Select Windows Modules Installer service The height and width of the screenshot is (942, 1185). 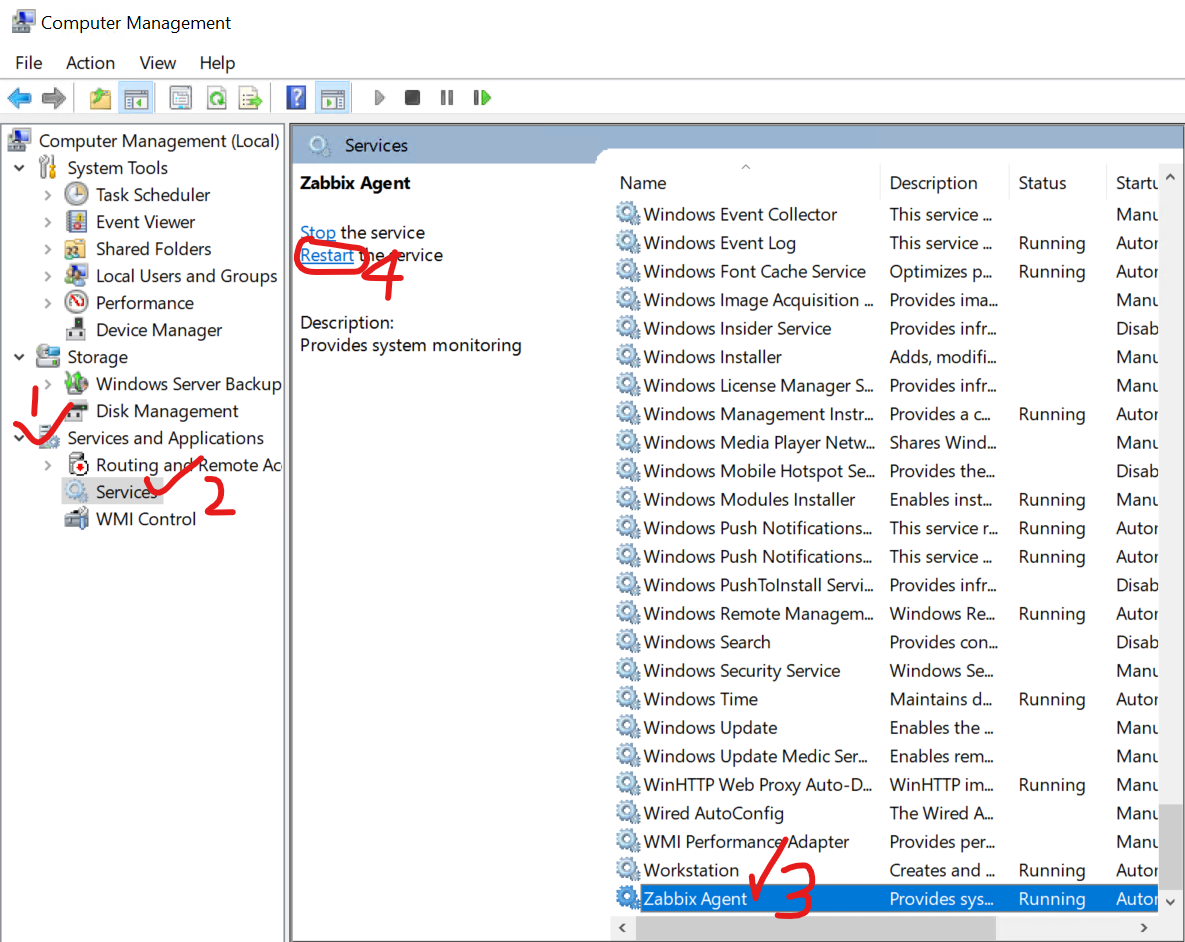click(x=886, y=500)
